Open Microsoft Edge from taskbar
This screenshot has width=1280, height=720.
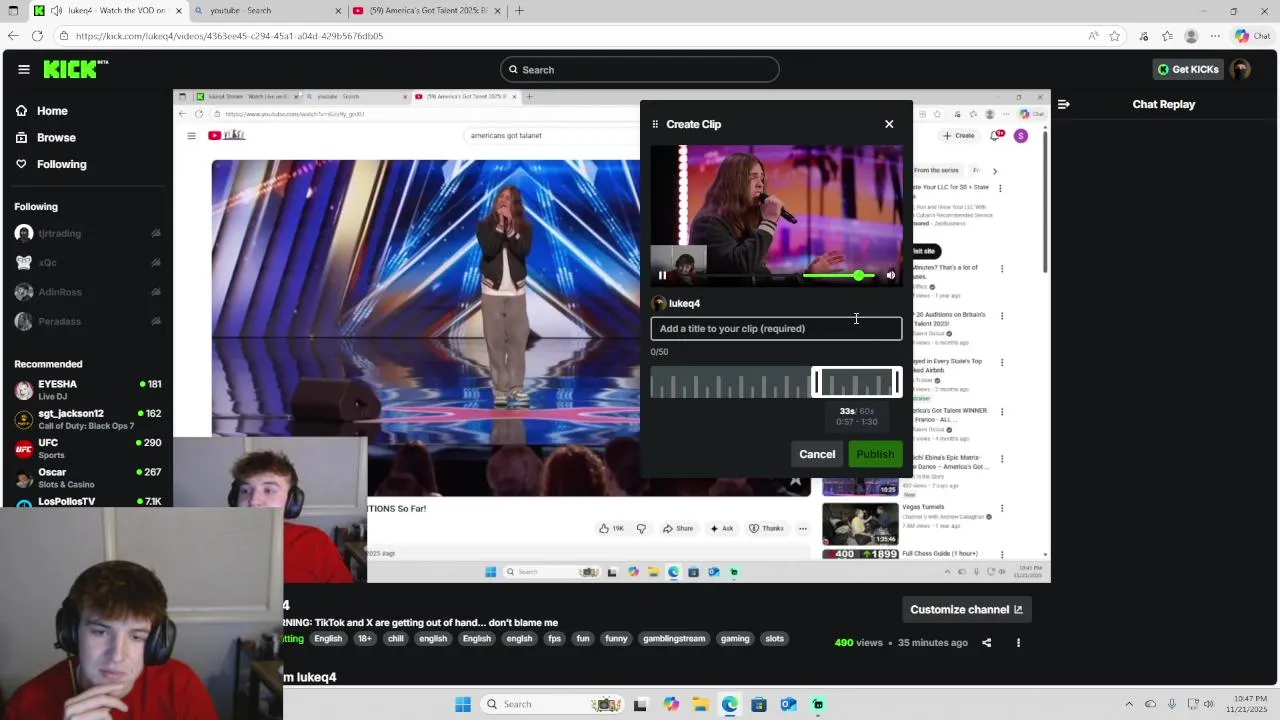pyautogui.click(x=730, y=704)
